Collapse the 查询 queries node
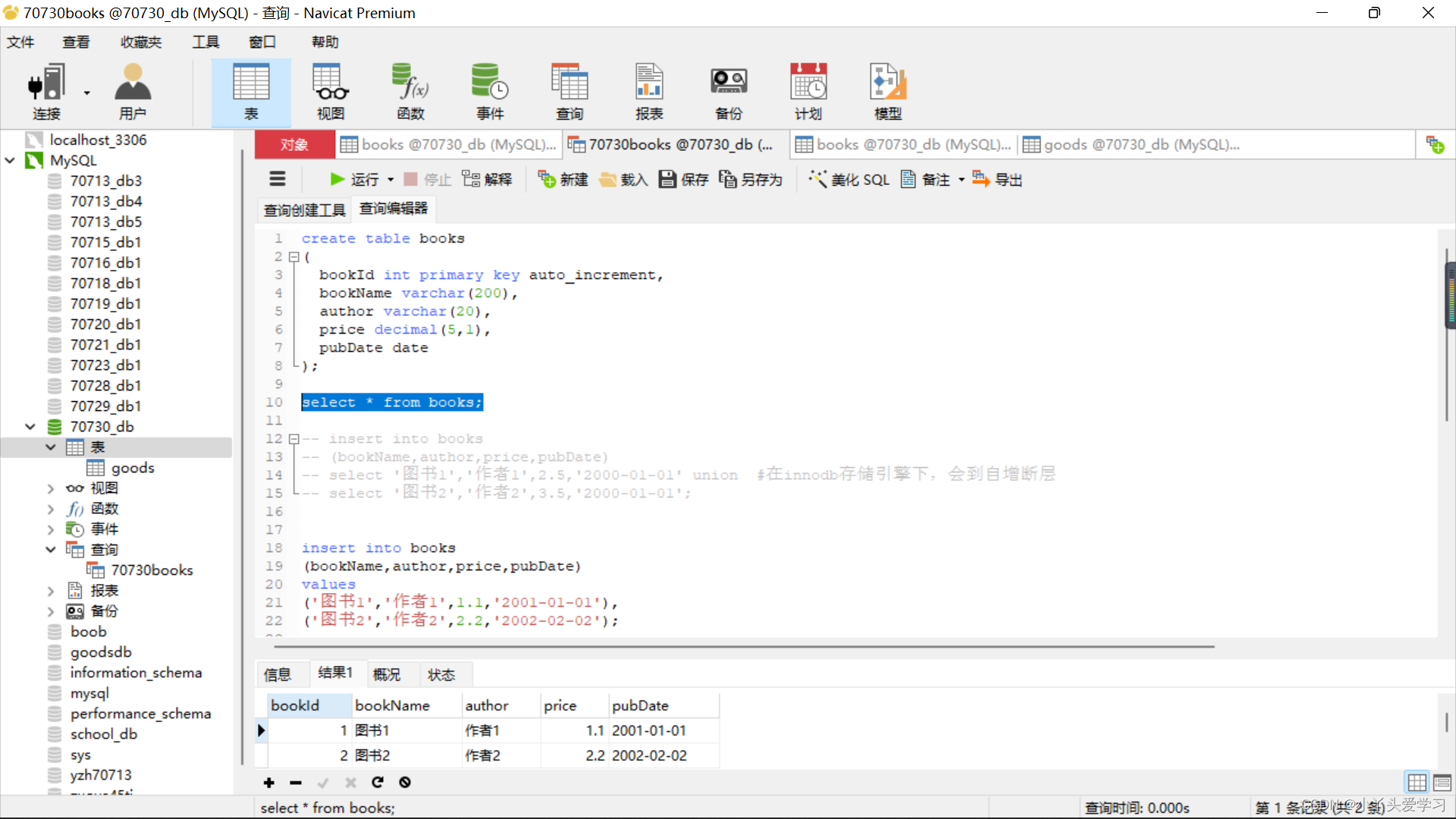 (51, 549)
